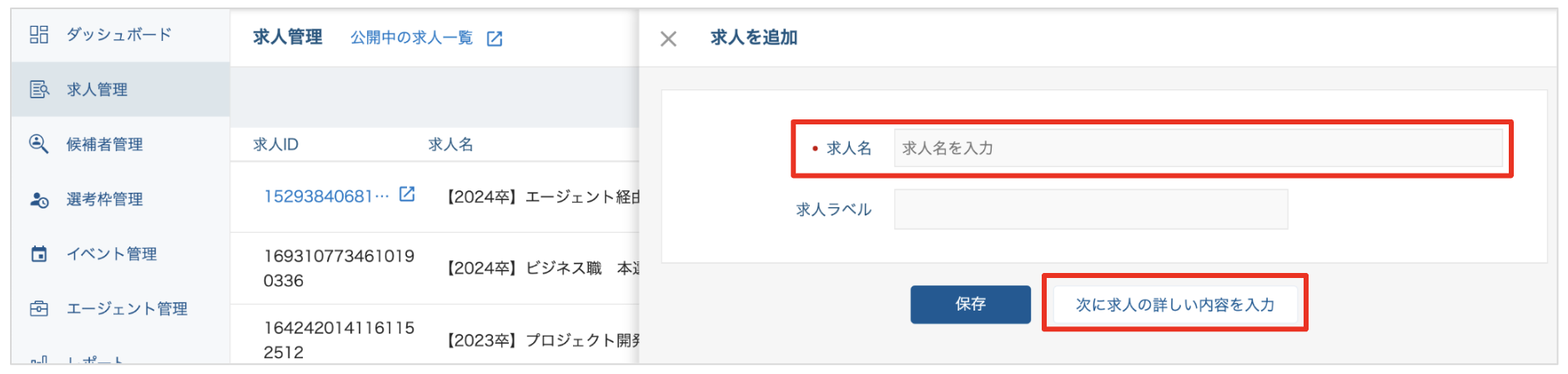
Task: Click the Dashboard grid icon
Action: pyautogui.click(x=38, y=34)
